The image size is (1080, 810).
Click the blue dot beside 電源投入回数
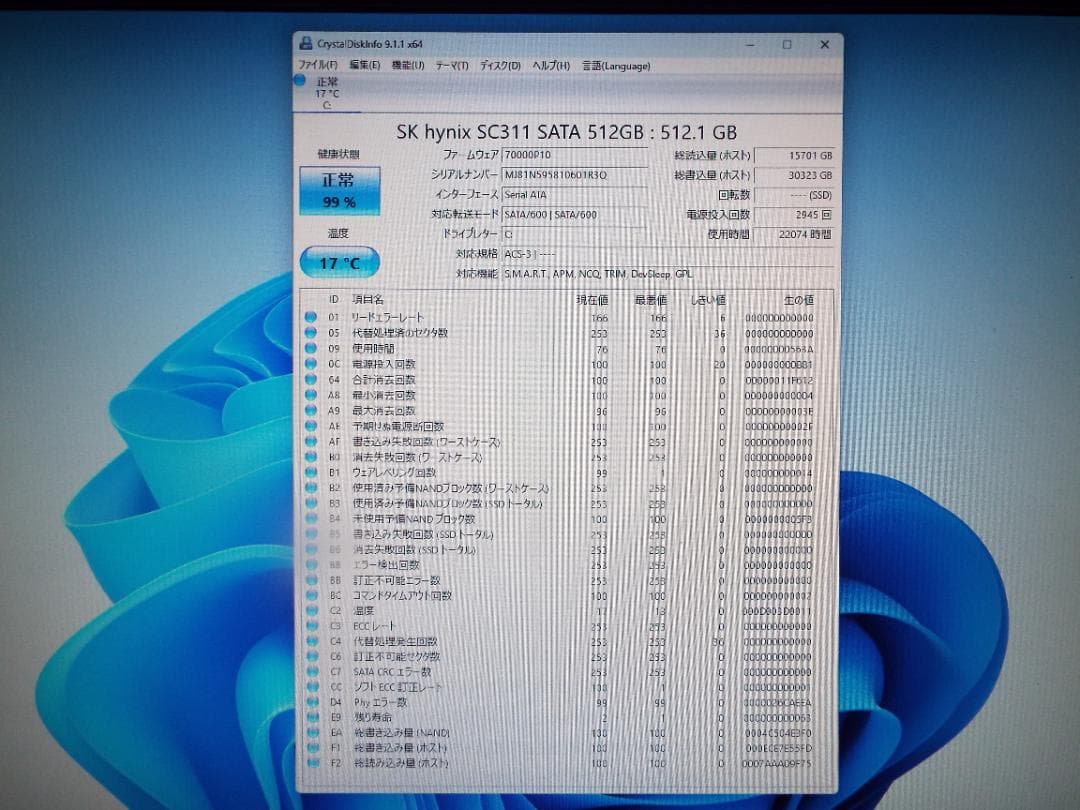pyautogui.click(x=310, y=364)
